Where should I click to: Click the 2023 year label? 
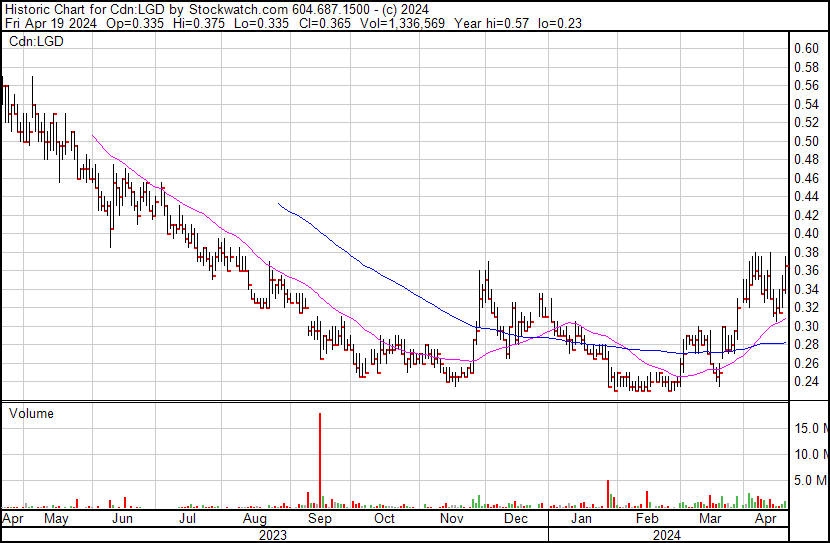[x=272, y=535]
